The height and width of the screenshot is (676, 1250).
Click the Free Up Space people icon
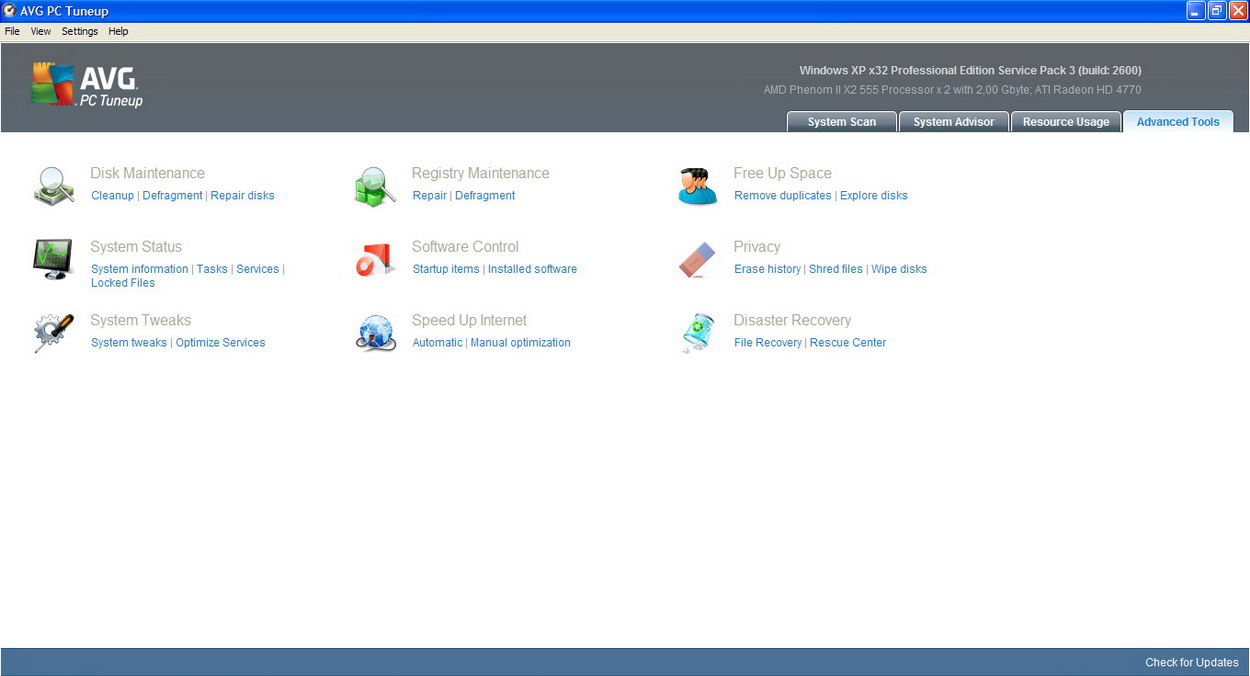pos(697,186)
